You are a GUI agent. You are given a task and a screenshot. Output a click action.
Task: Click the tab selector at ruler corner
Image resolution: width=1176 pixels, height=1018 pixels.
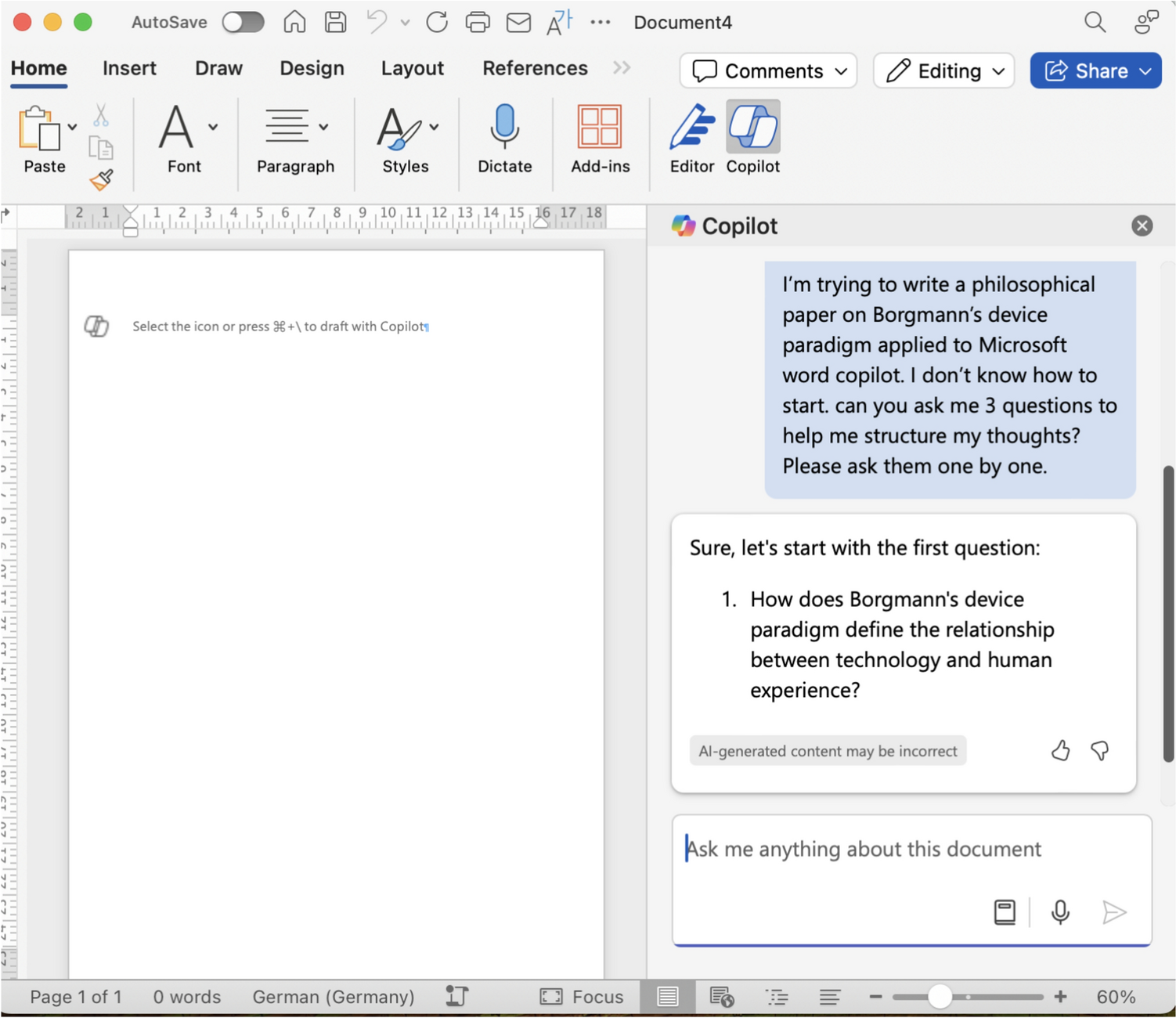(6, 214)
